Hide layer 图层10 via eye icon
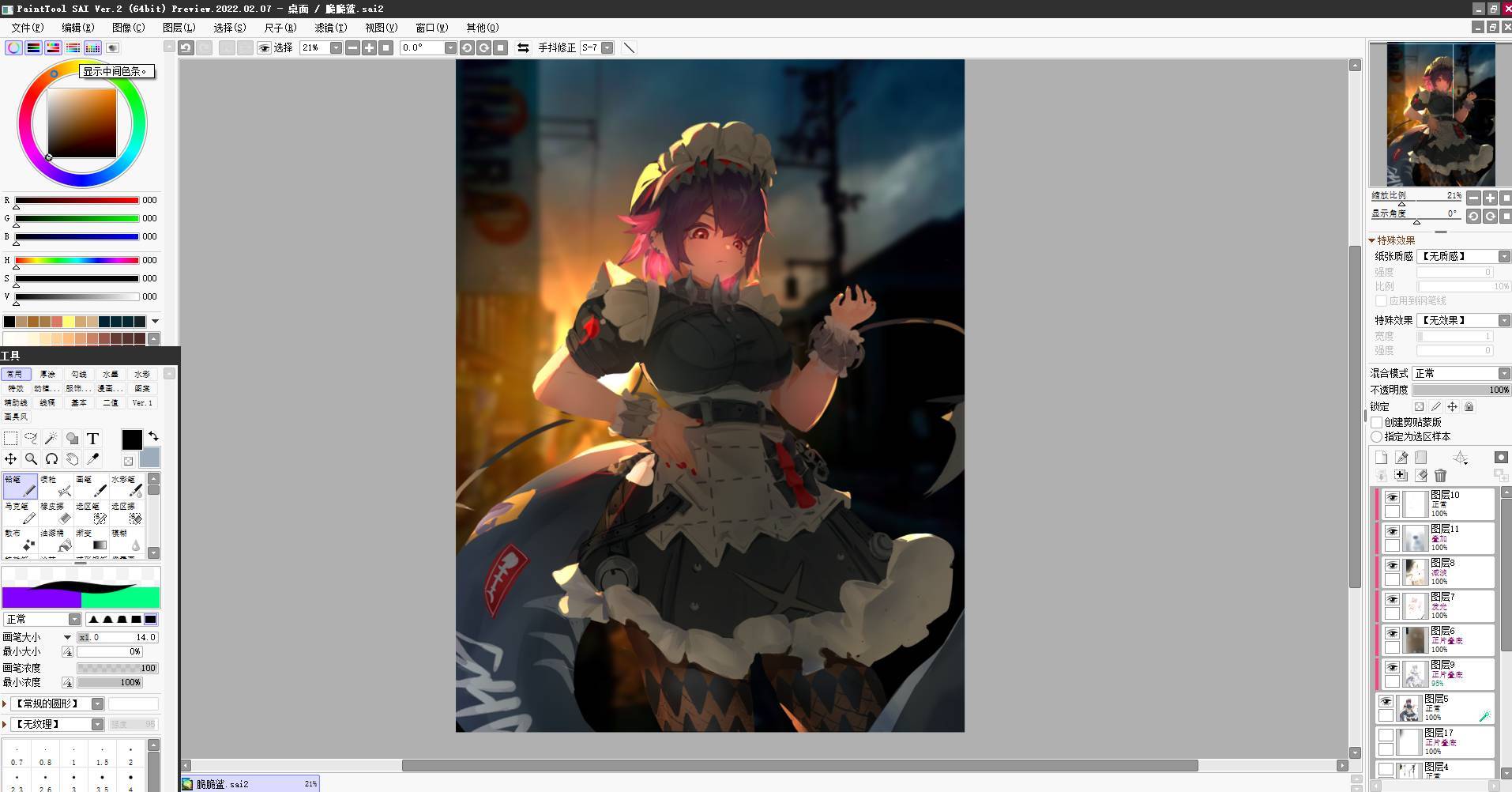The image size is (1512, 792). [x=1392, y=497]
